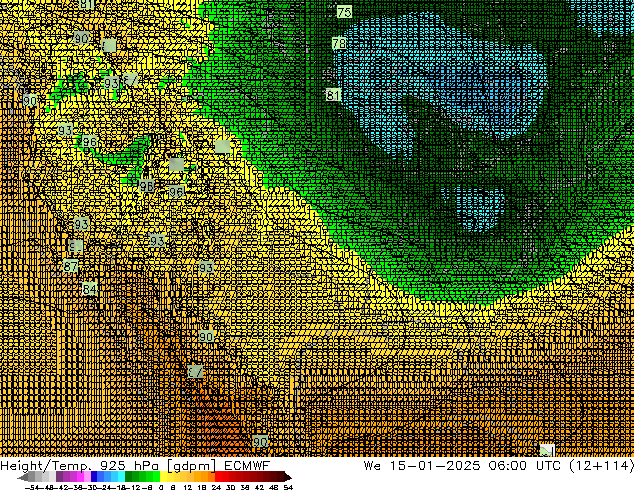Click the contour label 75
This screenshot has width=634, height=490.
(x=344, y=12)
